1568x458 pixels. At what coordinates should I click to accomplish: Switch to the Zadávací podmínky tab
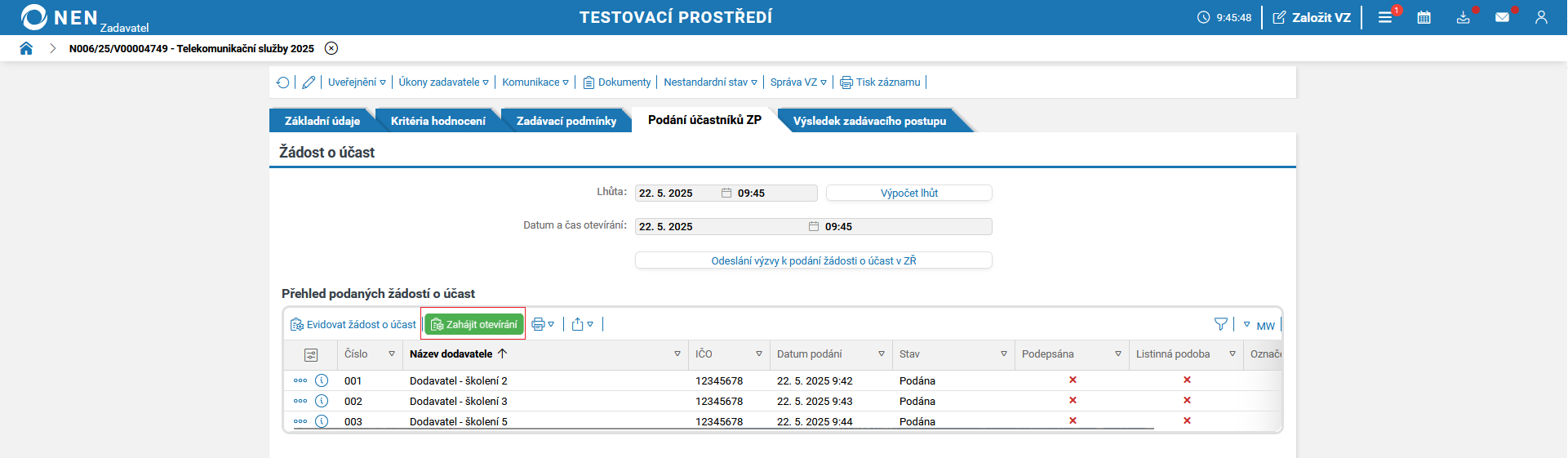point(566,121)
